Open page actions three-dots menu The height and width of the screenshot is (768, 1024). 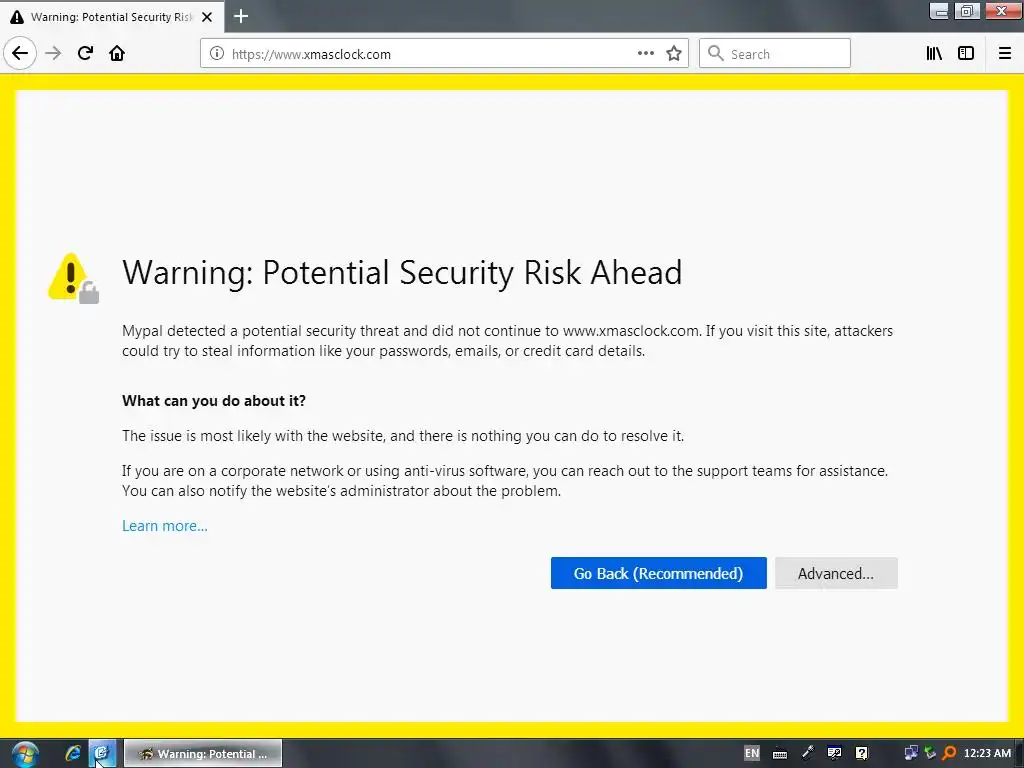coord(646,54)
